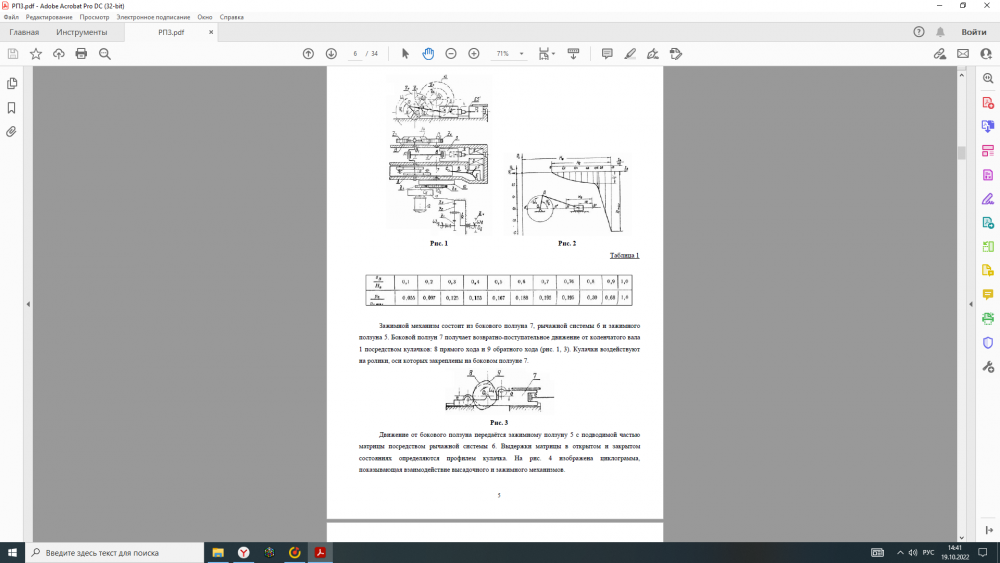The height and width of the screenshot is (563, 1000).
Task: Switch to the Главная tab
Action: pyautogui.click(x=24, y=32)
